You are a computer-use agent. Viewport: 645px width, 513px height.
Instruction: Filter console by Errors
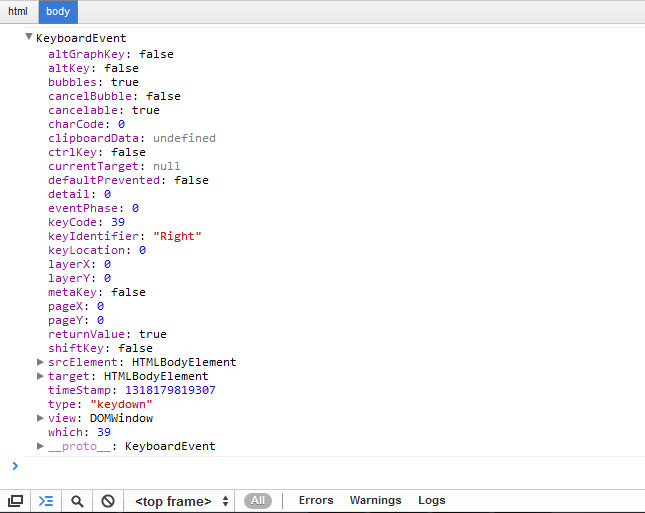coord(316,500)
